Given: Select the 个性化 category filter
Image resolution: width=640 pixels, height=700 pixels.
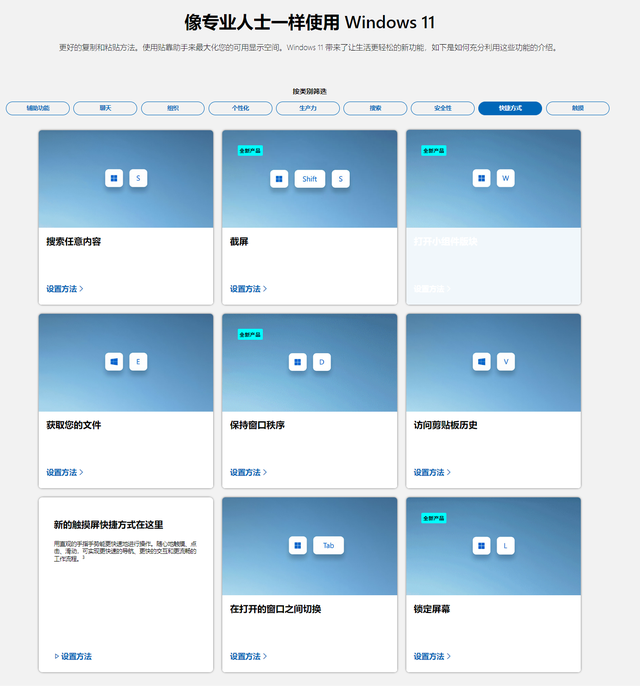Looking at the screenshot, I should point(240,108).
